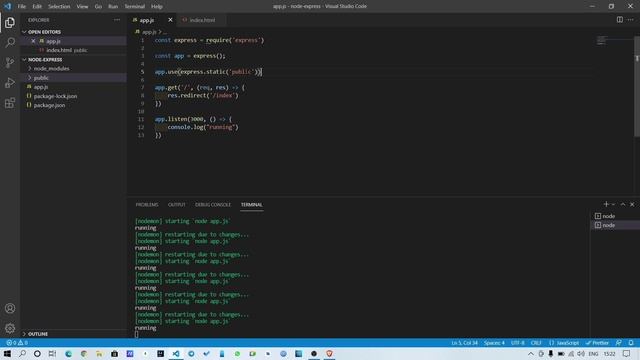The image size is (640, 360).
Task: Change indentation Spaces: 4
Action: tap(494, 342)
